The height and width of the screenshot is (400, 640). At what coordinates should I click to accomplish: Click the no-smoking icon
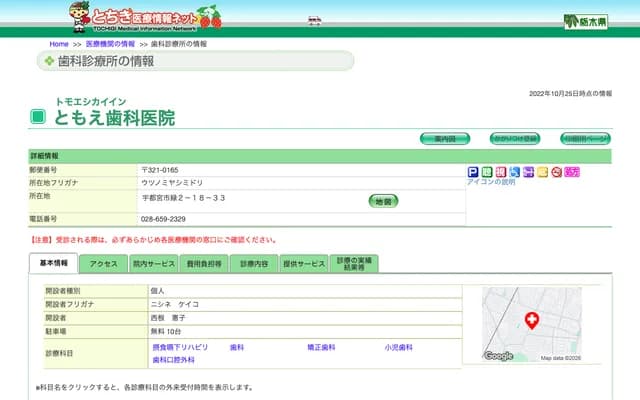pyautogui.click(x=557, y=172)
